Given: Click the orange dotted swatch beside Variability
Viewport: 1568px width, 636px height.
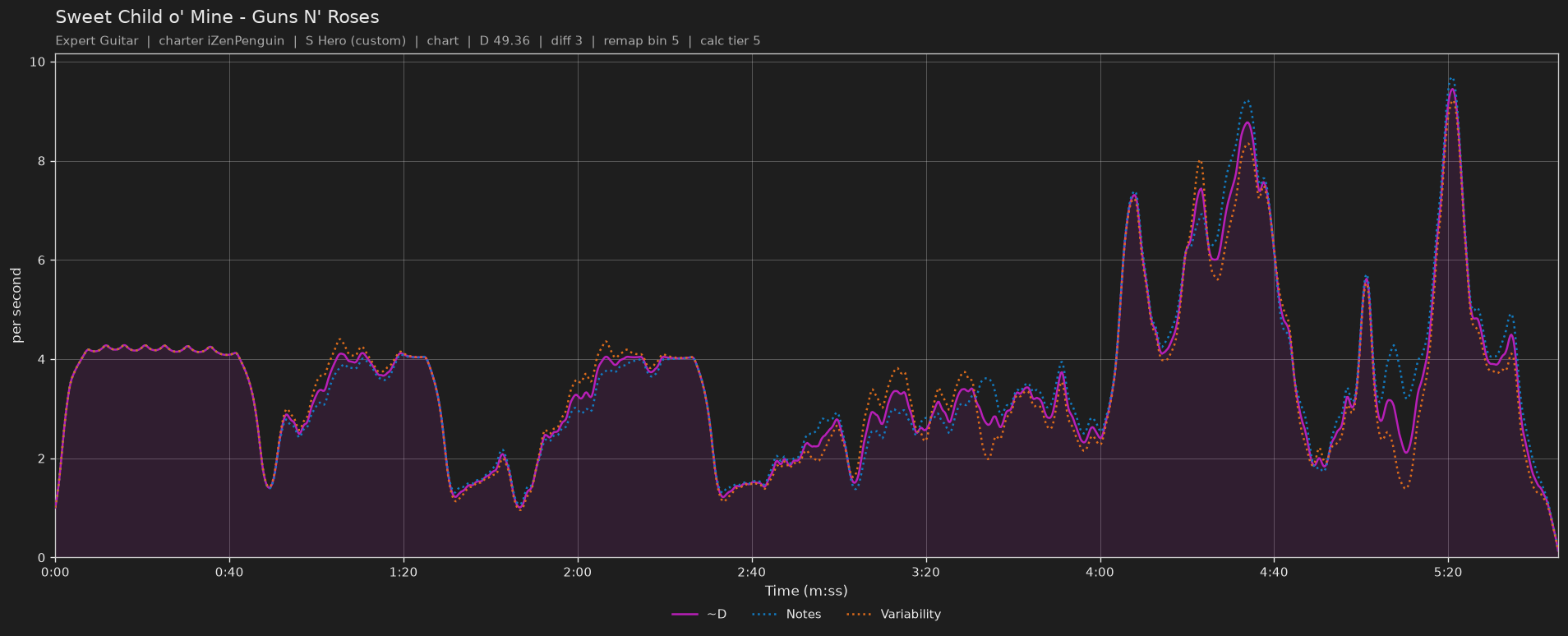Looking at the screenshot, I should (859, 614).
